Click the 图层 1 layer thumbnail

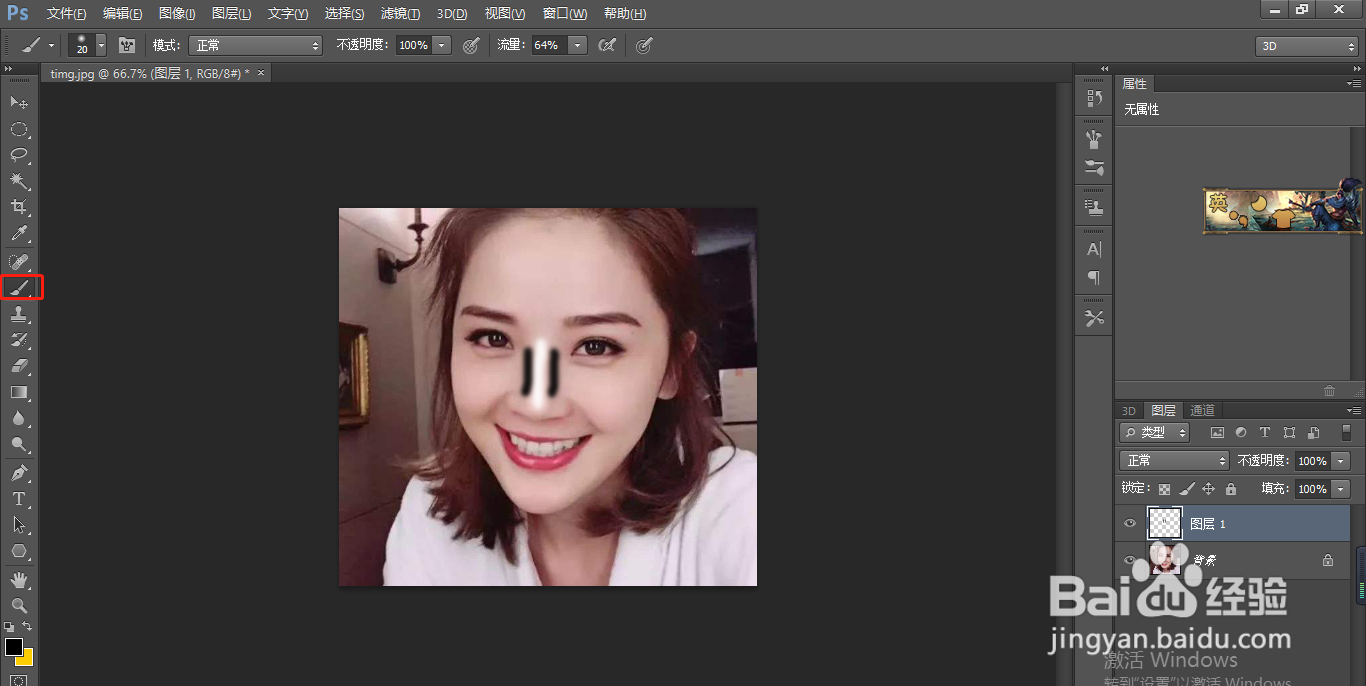point(1164,523)
